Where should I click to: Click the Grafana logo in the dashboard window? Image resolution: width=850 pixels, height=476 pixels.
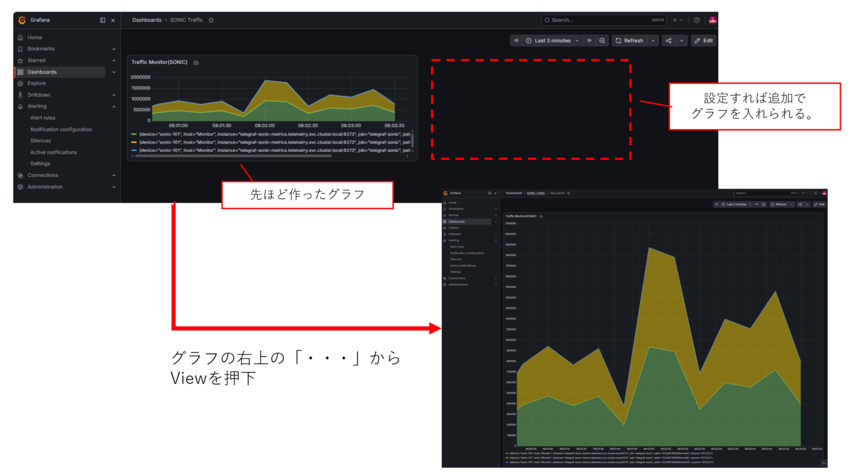(22, 20)
